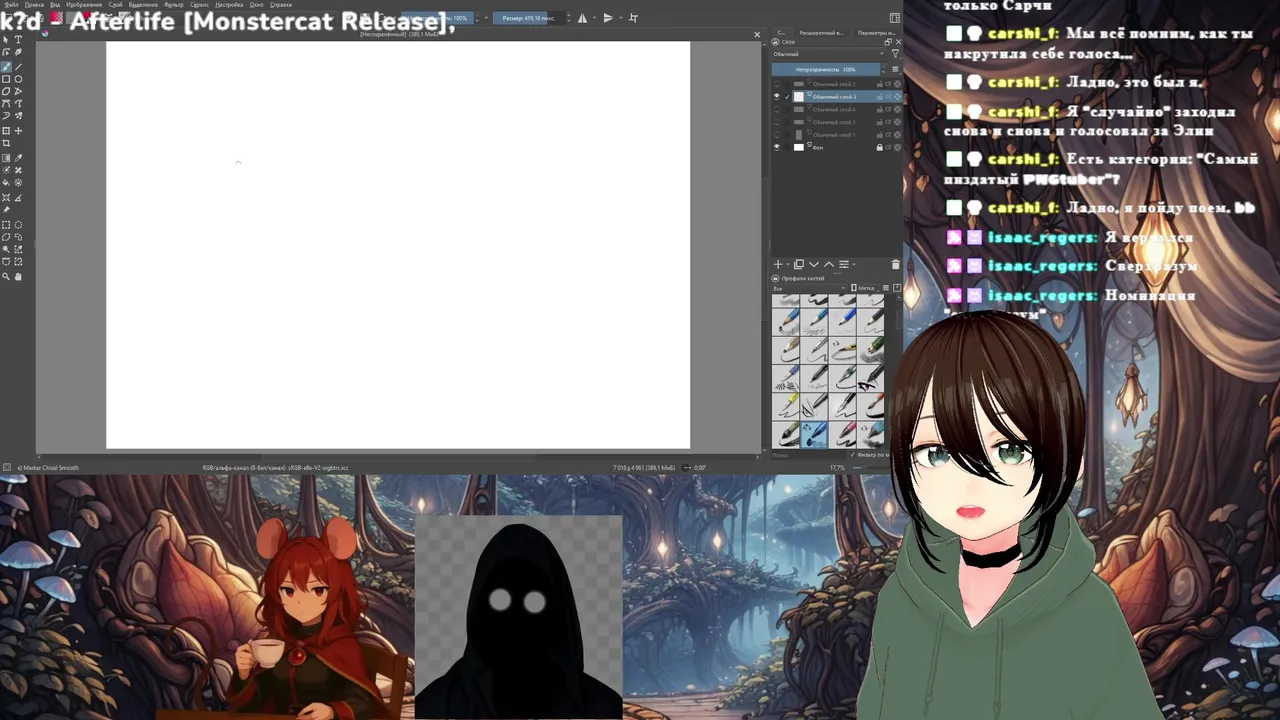Expand the add-layer type arrow

[x=788, y=264]
